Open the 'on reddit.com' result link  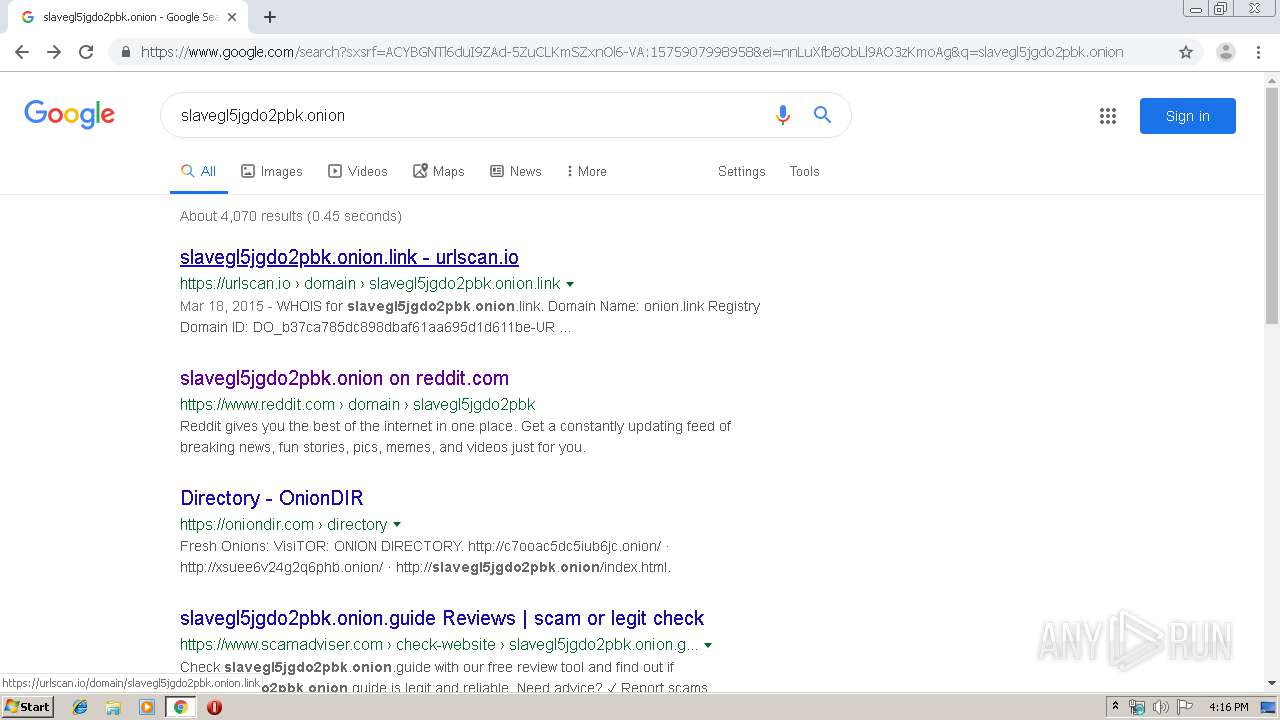pos(344,378)
